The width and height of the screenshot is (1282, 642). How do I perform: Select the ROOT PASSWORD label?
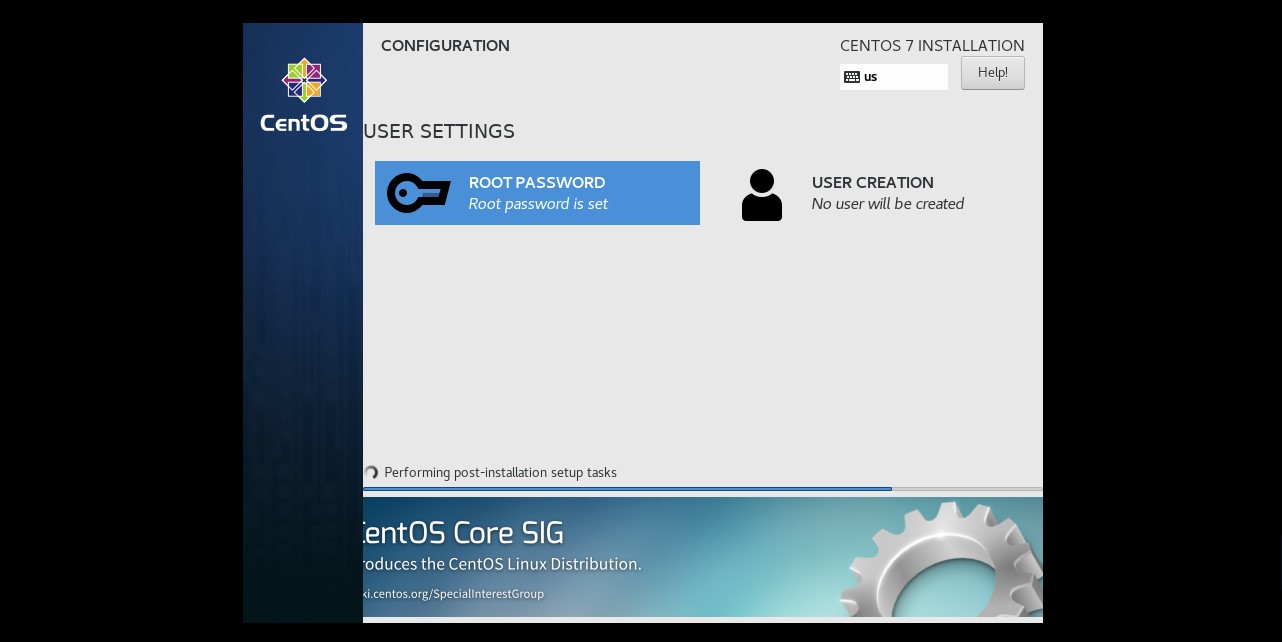(x=537, y=183)
